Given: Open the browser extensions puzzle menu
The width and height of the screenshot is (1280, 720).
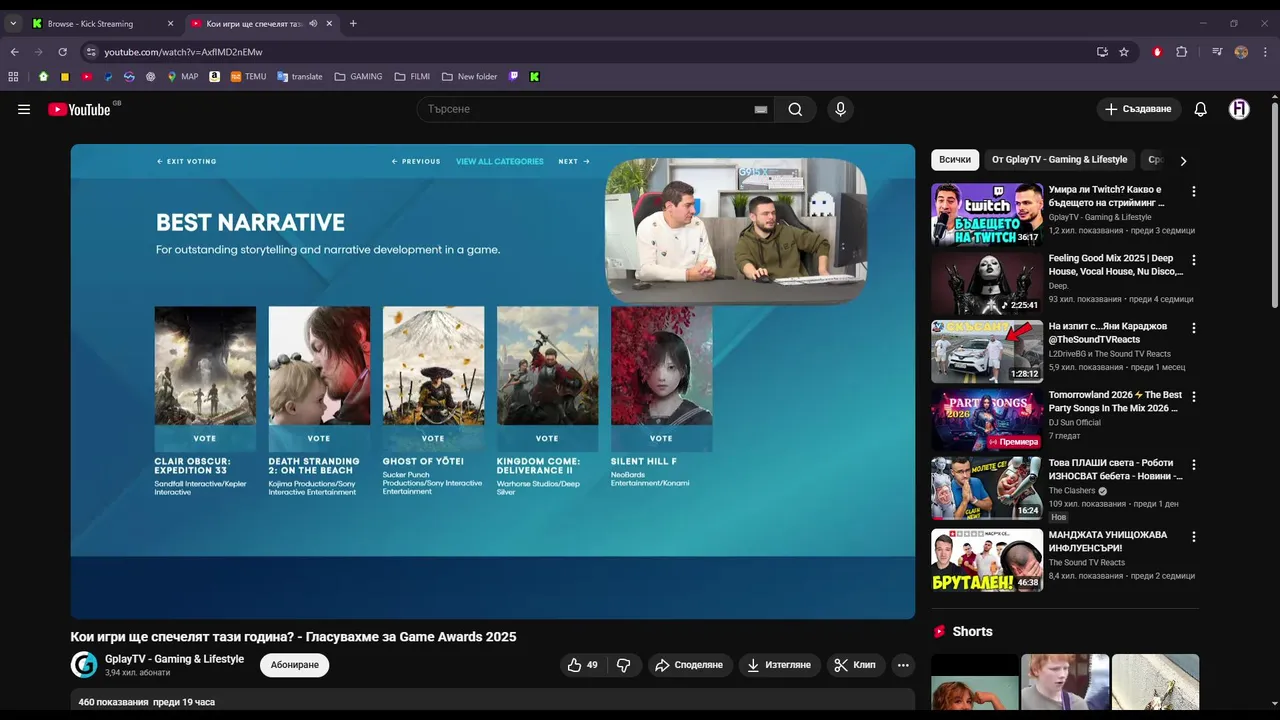Looking at the screenshot, I should click(x=1181, y=52).
